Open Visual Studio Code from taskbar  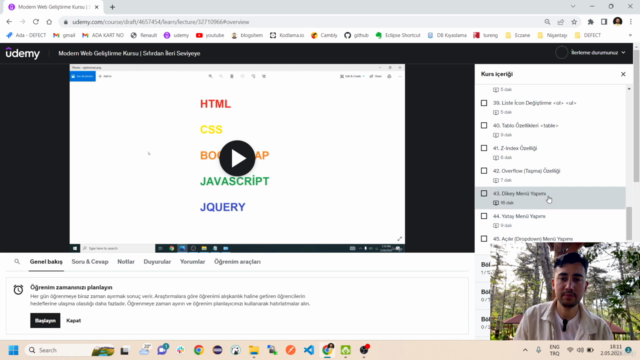click(x=309, y=350)
